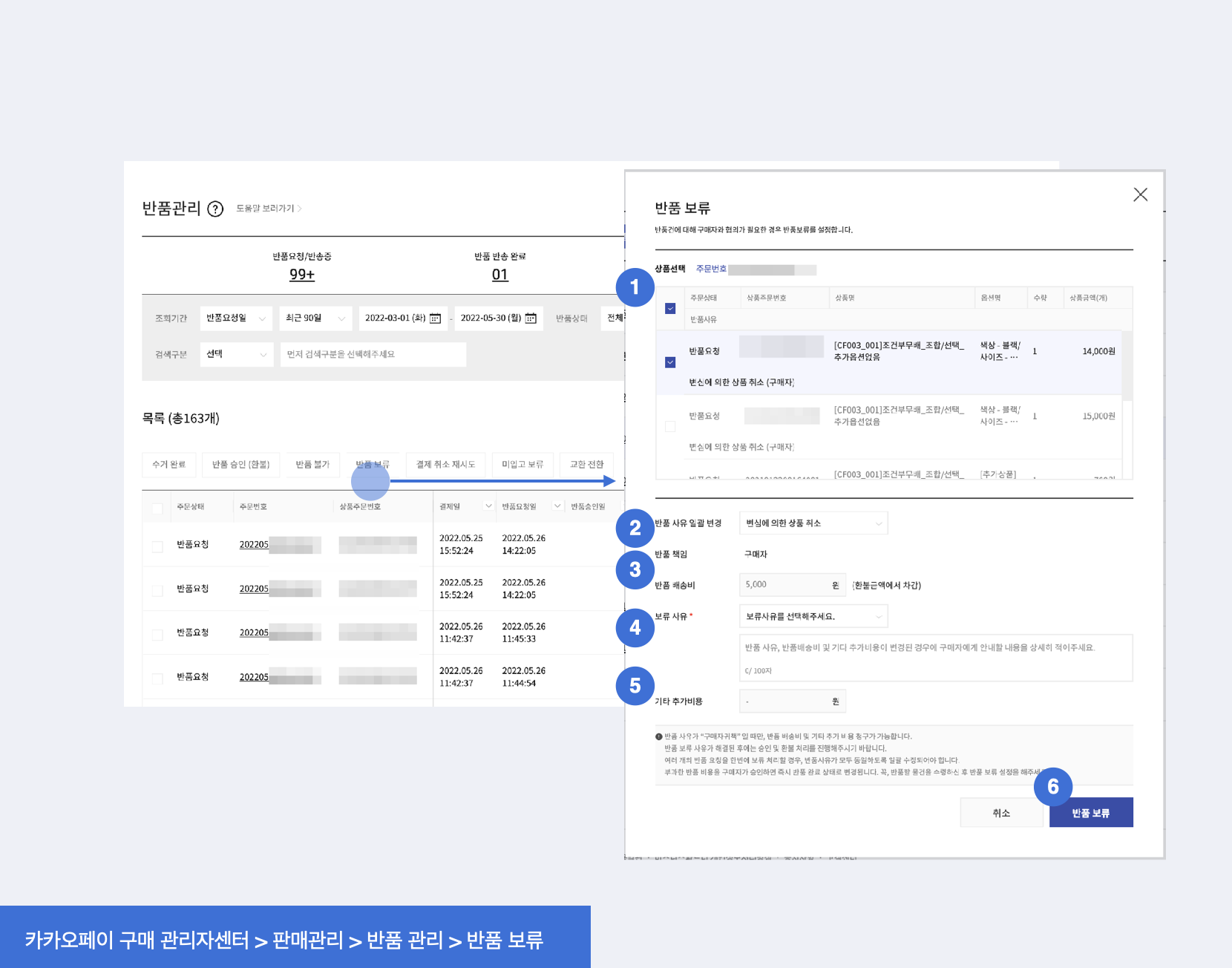Check the row requested 2022.05.26 11:44:54

[157, 678]
